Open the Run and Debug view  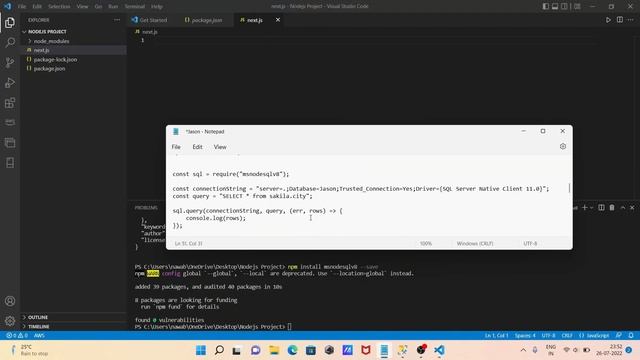coord(10,82)
